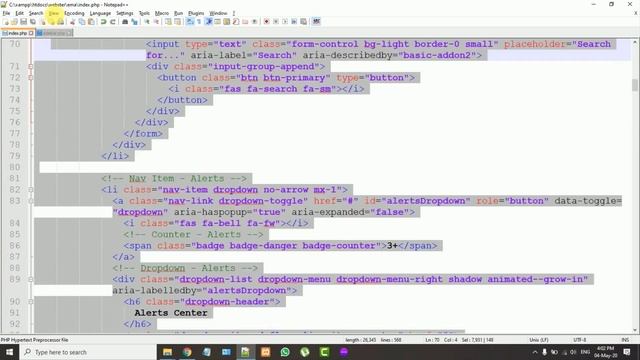The height and width of the screenshot is (360, 640).
Task: Click the Windows Start button
Action: 9,352
